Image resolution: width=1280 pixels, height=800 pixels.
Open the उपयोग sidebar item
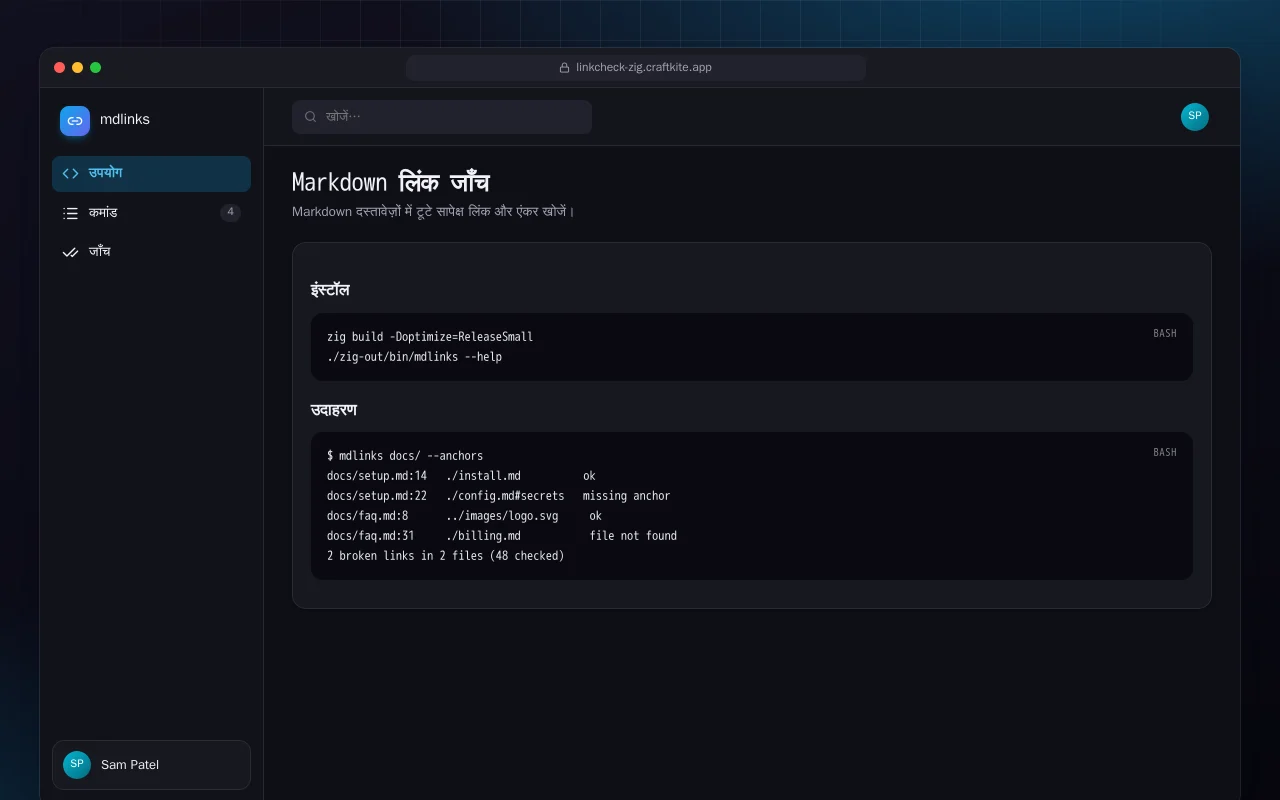click(151, 174)
